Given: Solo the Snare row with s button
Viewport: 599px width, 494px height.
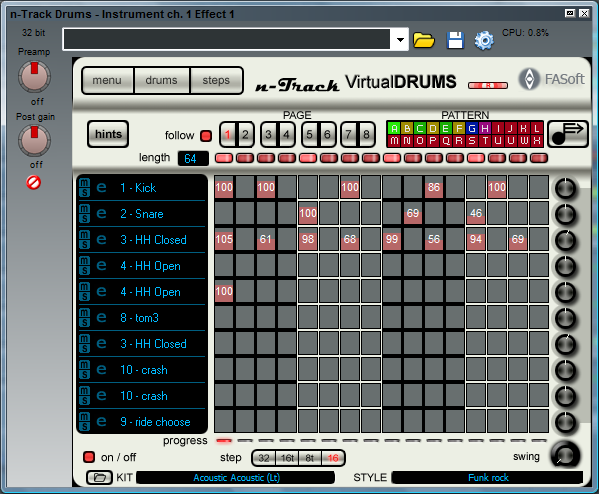Looking at the screenshot, I should 84,218.
